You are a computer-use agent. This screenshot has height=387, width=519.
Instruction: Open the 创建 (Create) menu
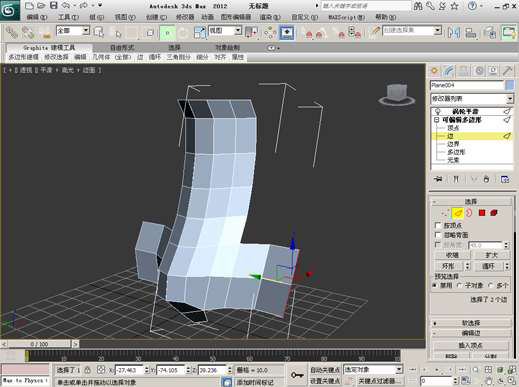[156, 17]
